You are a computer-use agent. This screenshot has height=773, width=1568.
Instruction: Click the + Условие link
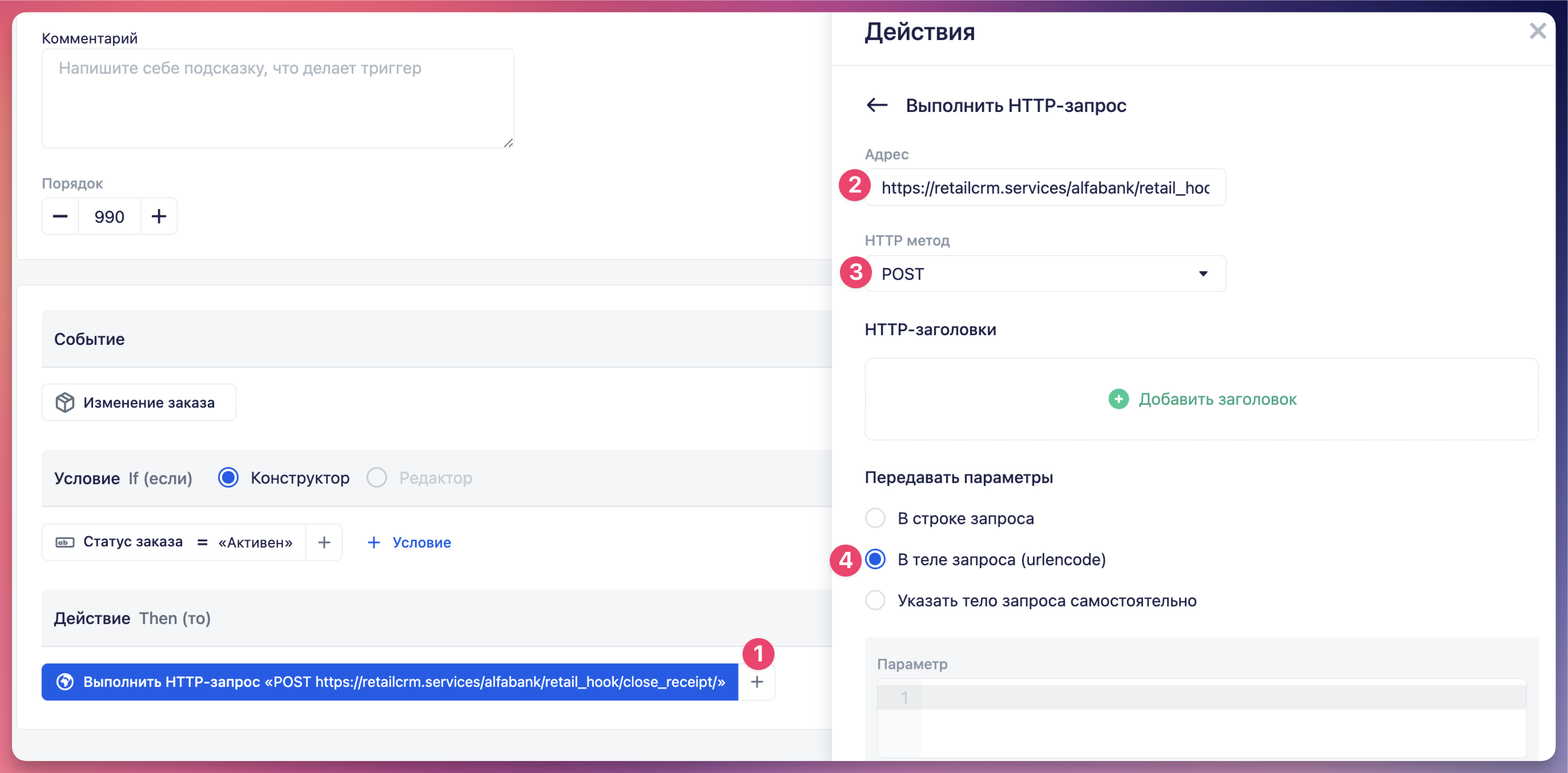[x=409, y=542]
